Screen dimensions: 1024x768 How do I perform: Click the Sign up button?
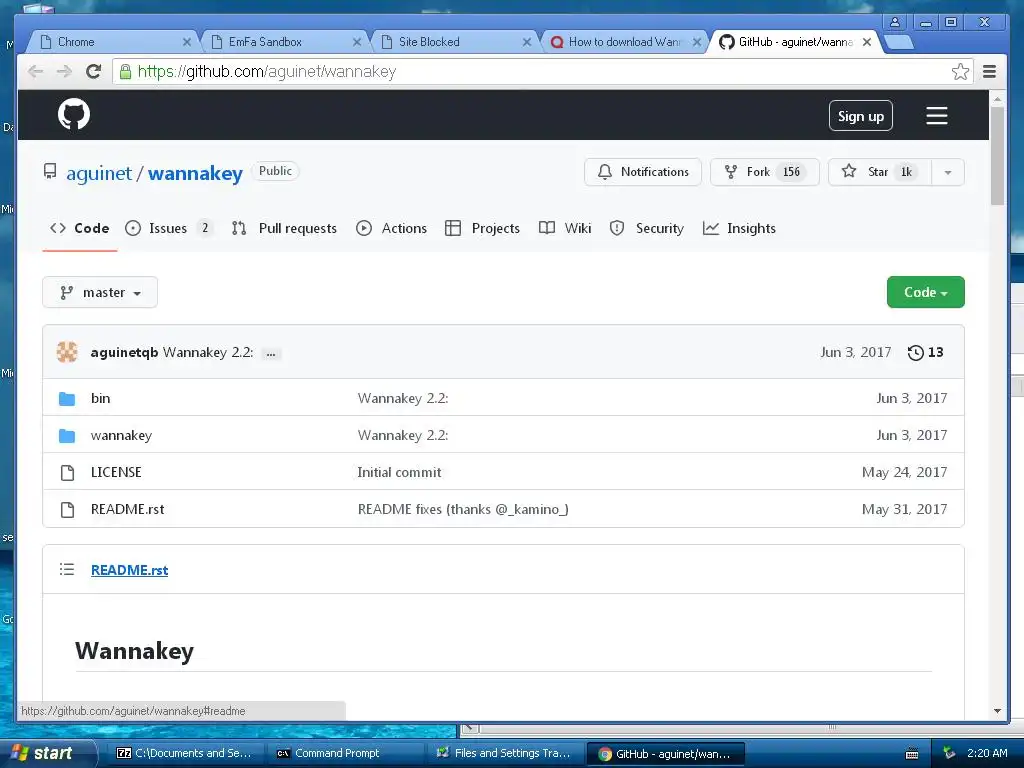click(860, 116)
